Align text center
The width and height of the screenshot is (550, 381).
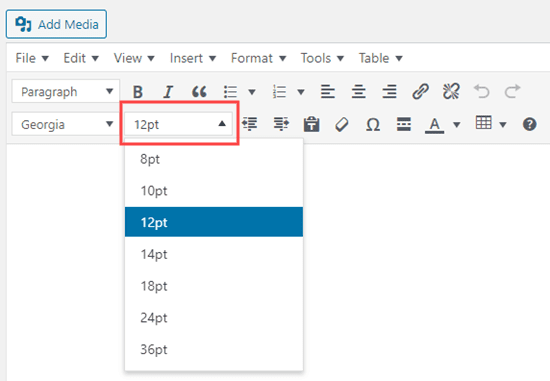[x=358, y=92]
